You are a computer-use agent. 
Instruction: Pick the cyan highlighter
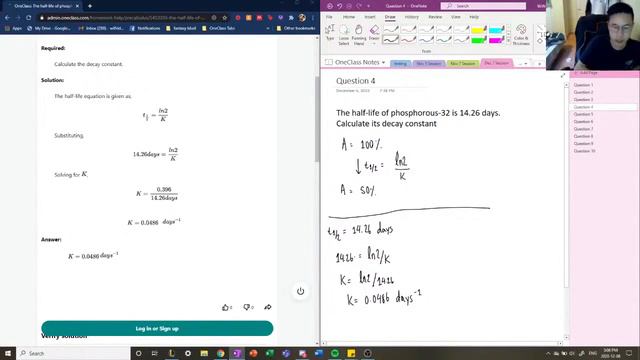[496, 29]
